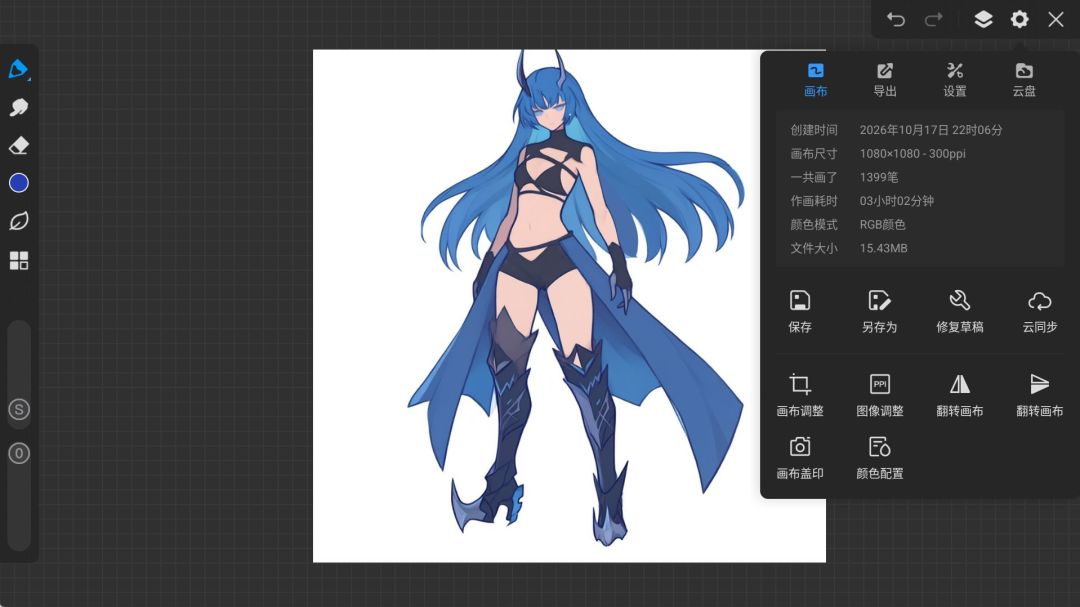Select the eraser tool
Screen dimensions: 1080x607
(x=19, y=145)
